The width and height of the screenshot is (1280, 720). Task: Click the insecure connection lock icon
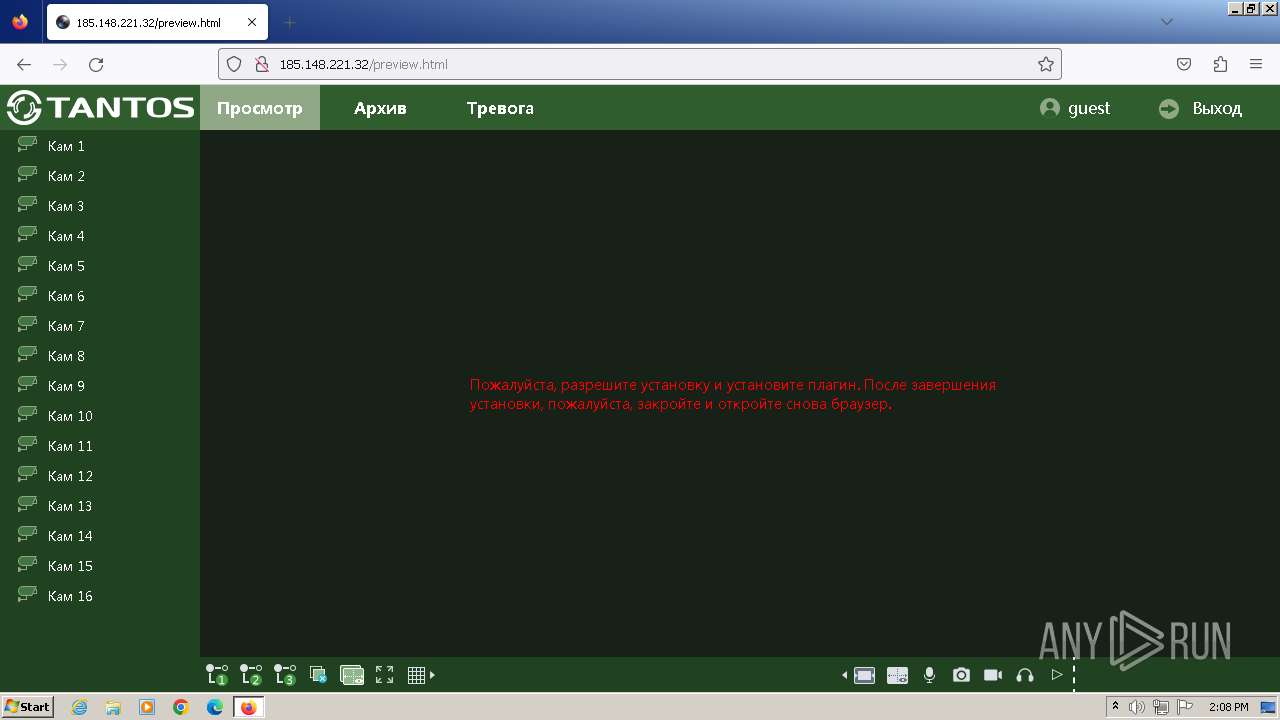pyautogui.click(x=262, y=64)
